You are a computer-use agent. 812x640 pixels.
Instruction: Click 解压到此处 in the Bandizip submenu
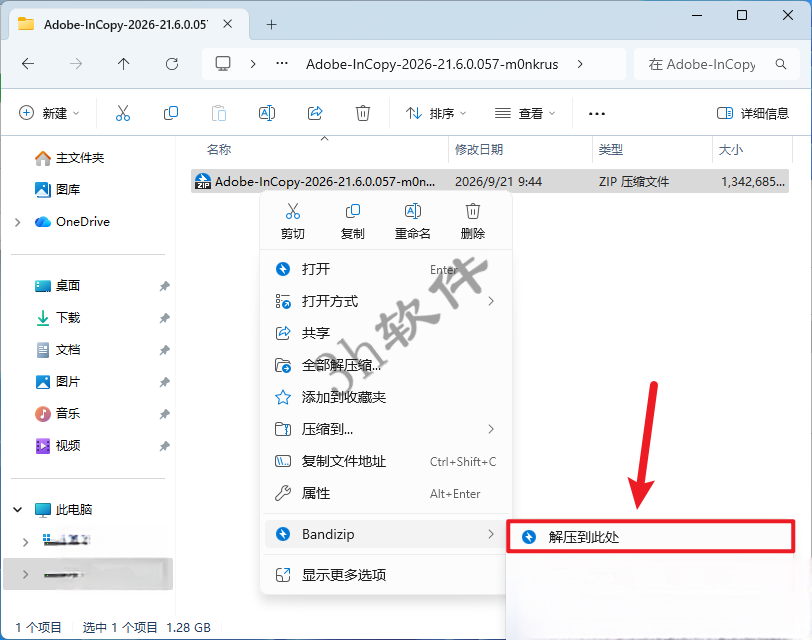pyautogui.click(x=650, y=536)
